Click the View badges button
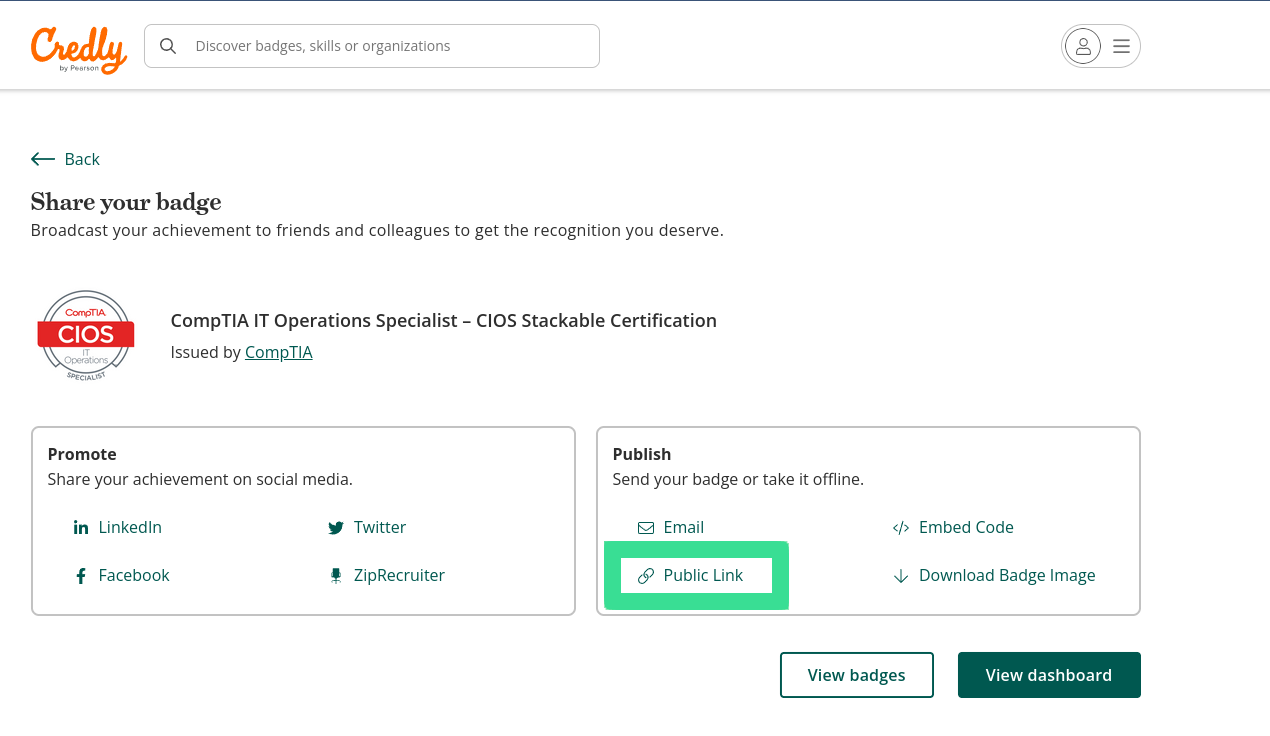This screenshot has height=736, width=1270. (x=857, y=675)
